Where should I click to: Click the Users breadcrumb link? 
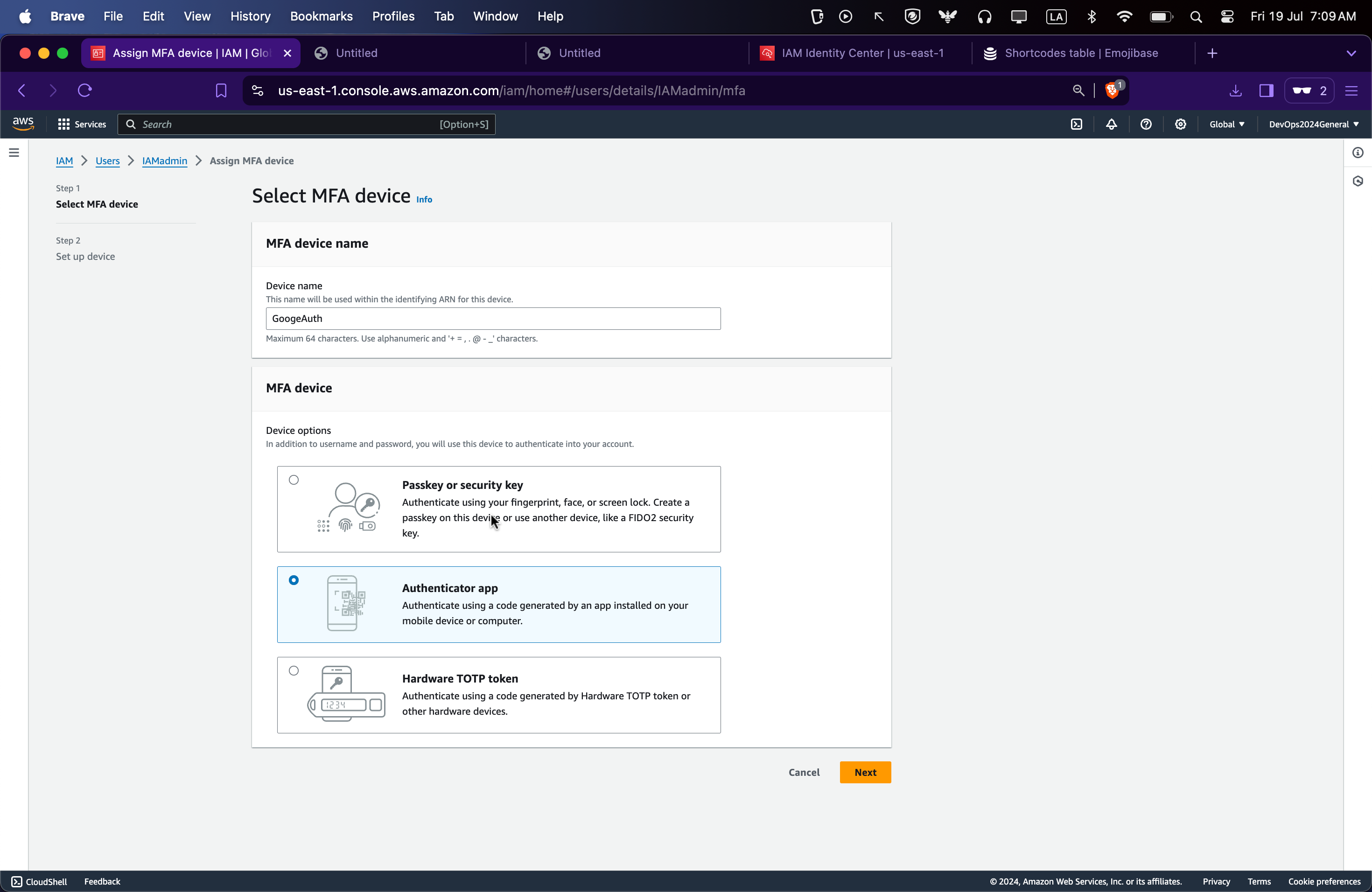click(107, 160)
